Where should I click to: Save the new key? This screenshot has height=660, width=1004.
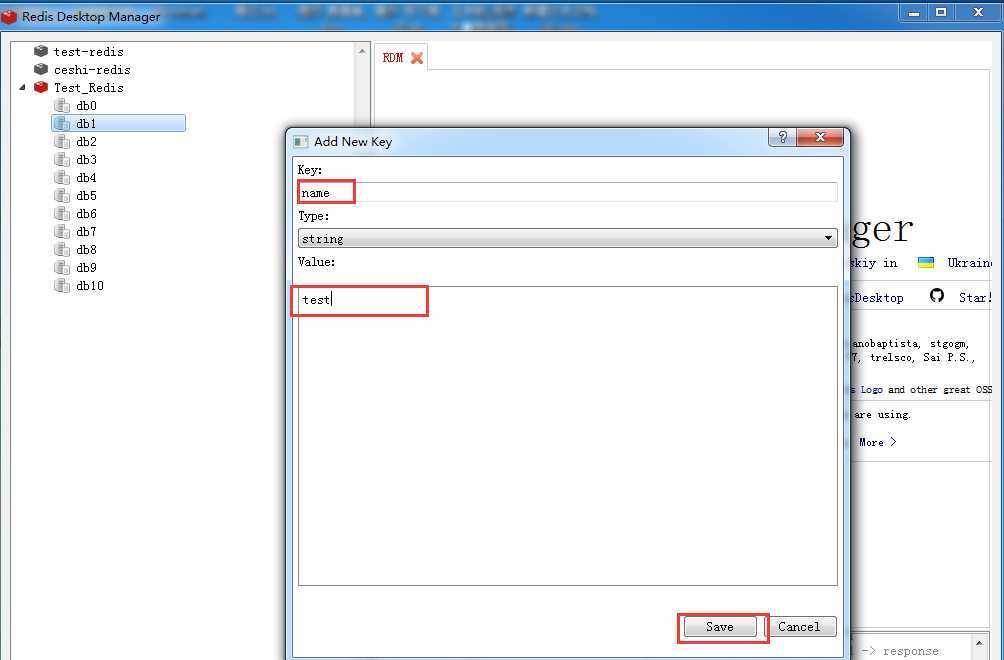[x=720, y=627]
